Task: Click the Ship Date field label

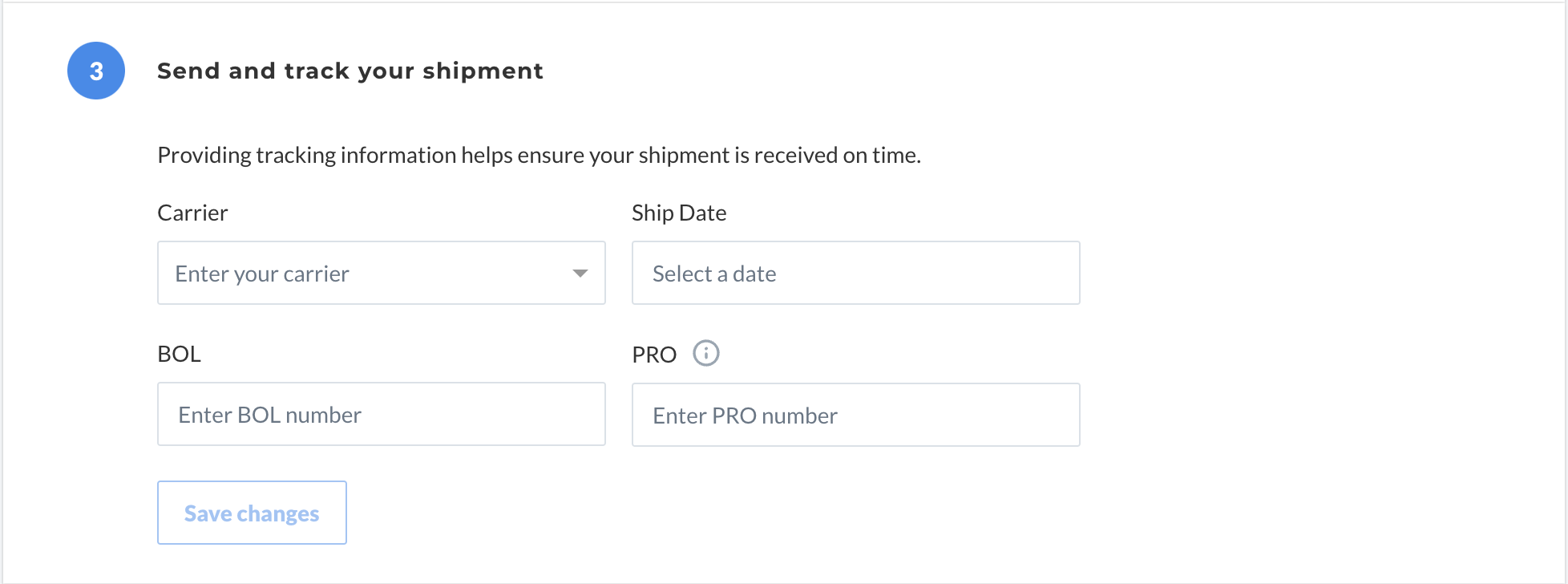Action: pos(679,213)
